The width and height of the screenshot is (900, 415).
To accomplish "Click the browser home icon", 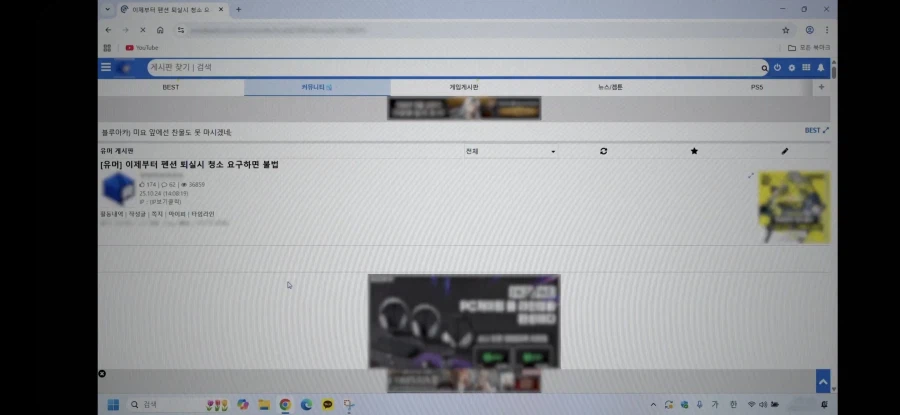I will [x=160, y=30].
